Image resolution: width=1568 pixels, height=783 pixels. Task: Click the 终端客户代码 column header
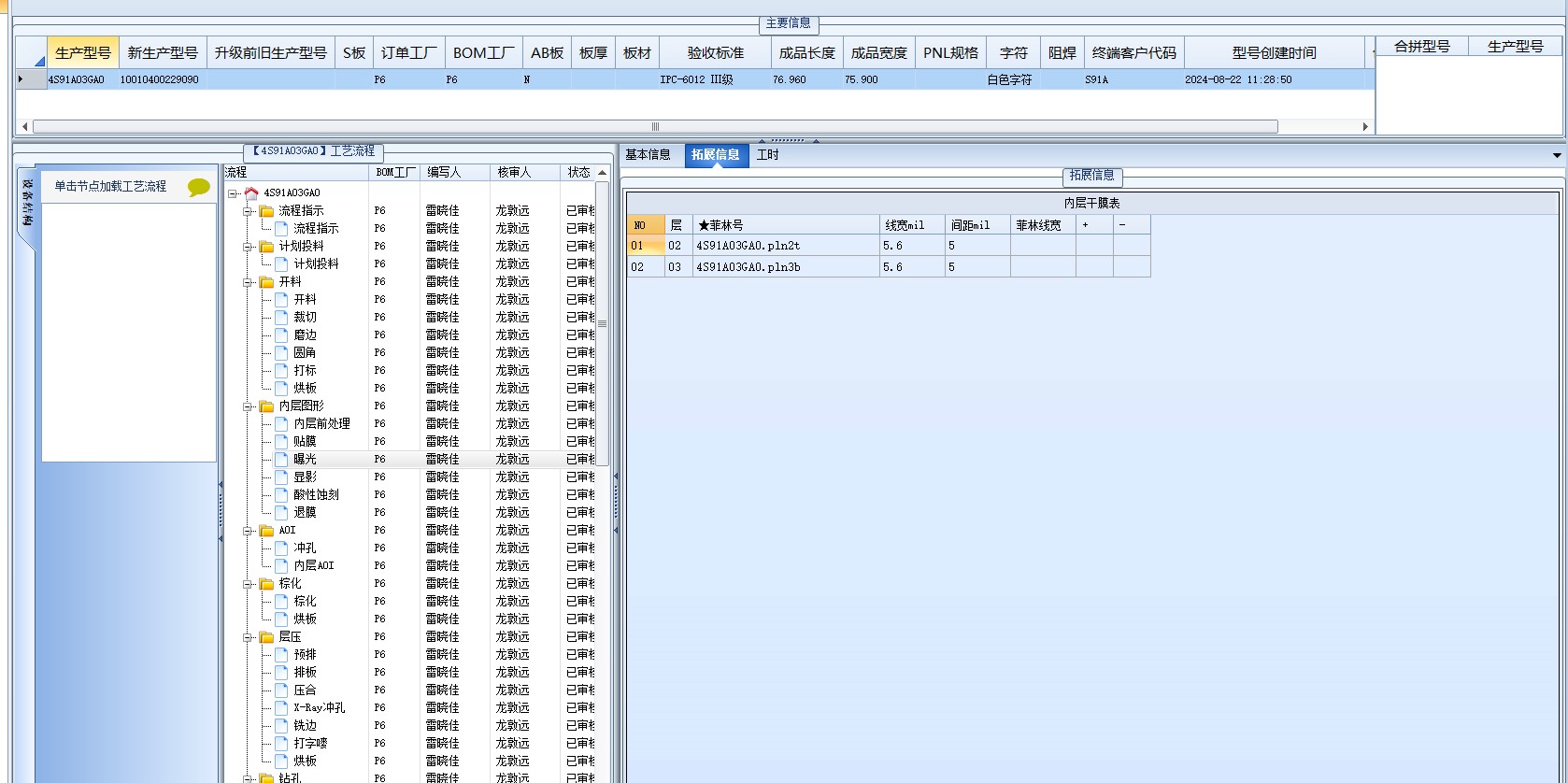[x=1134, y=53]
